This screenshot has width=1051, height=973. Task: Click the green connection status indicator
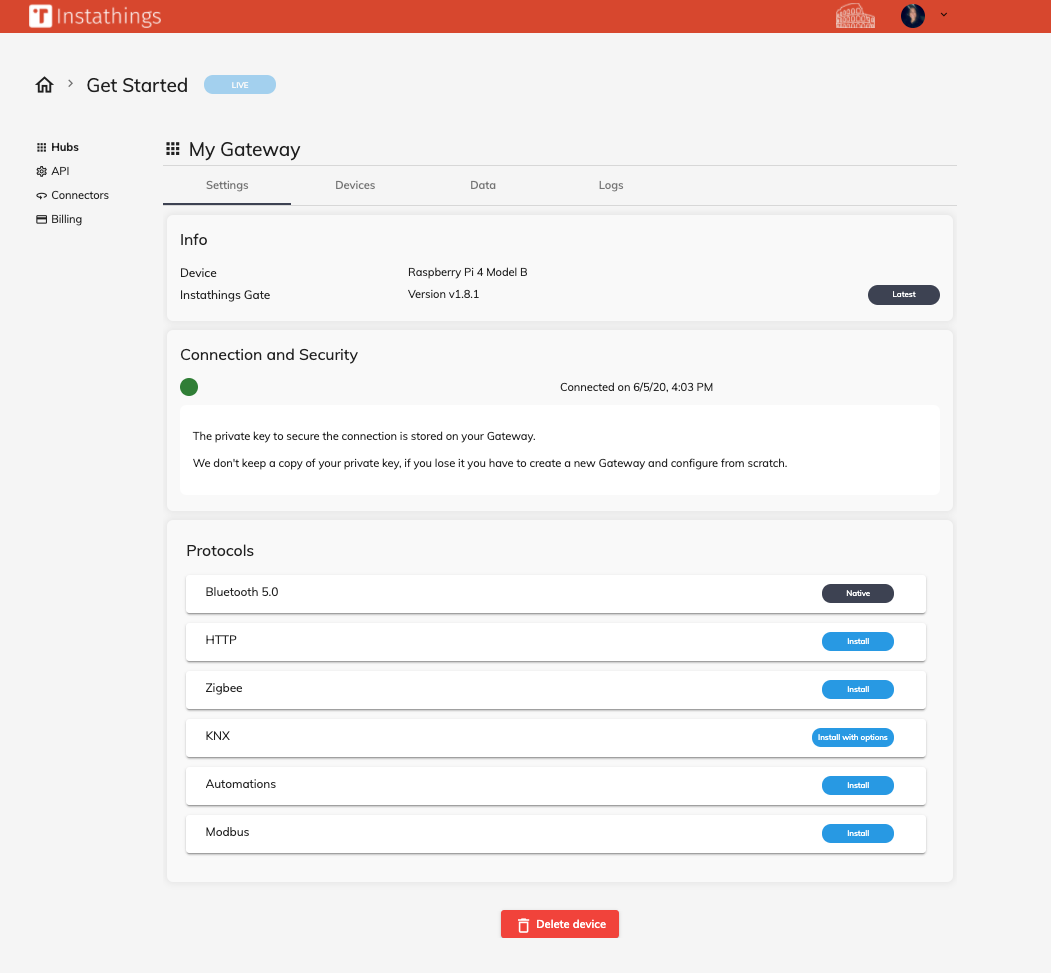[x=189, y=387]
